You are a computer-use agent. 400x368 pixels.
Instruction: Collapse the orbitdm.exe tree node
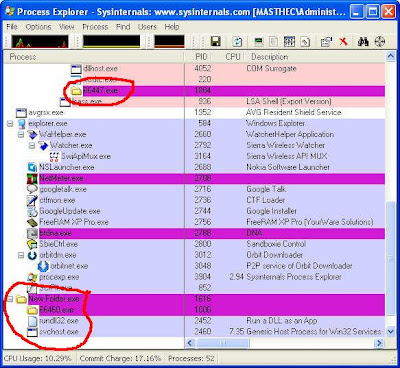pos(21,255)
